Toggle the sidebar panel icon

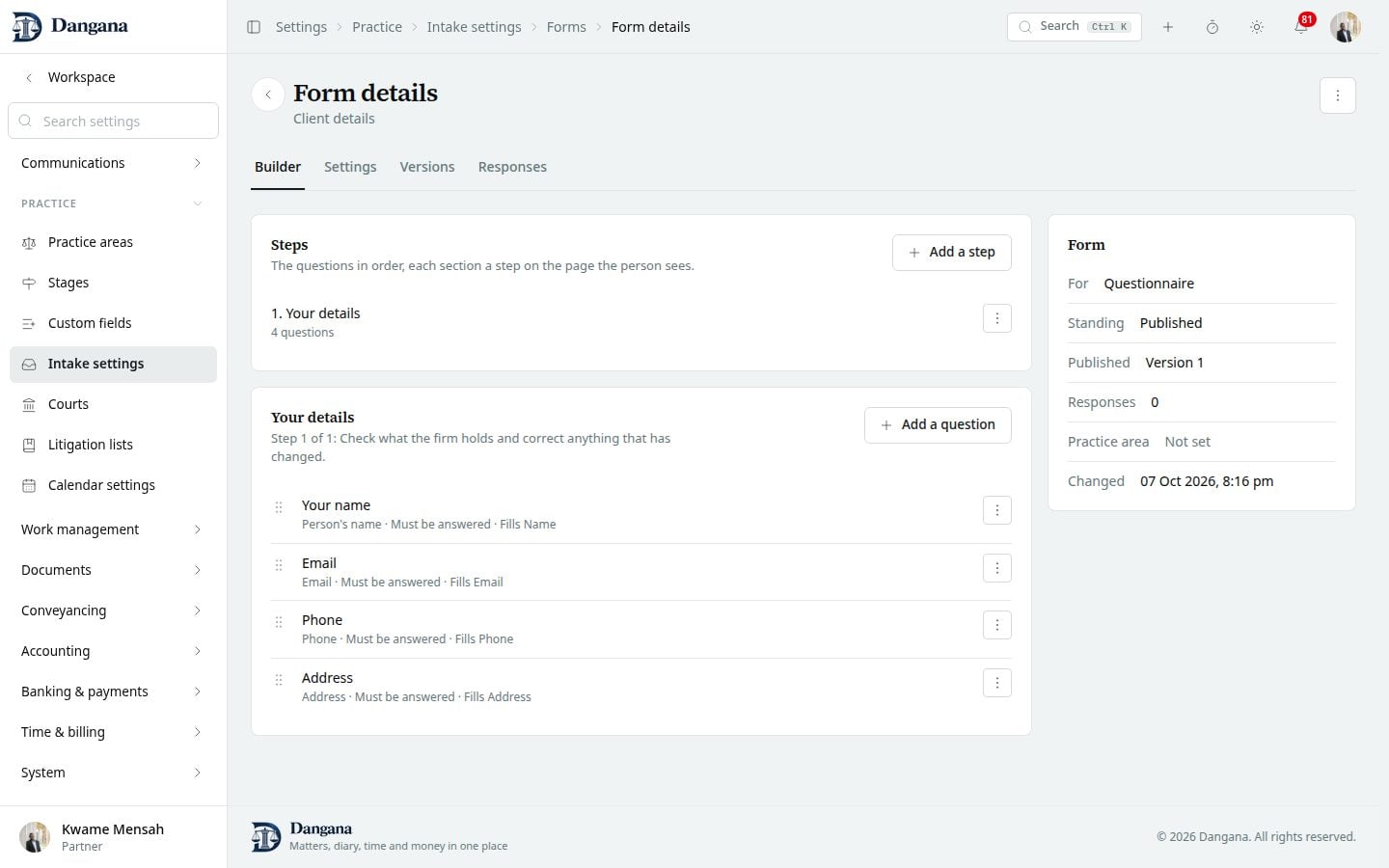point(254,27)
